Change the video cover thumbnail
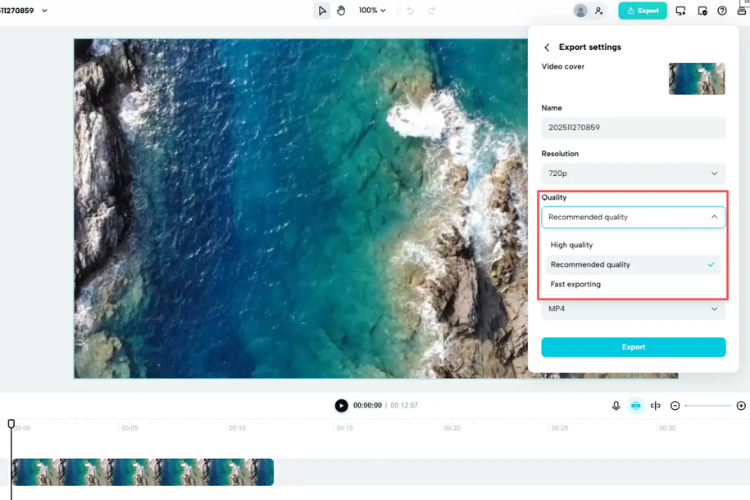 pyautogui.click(x=696, y=78)
